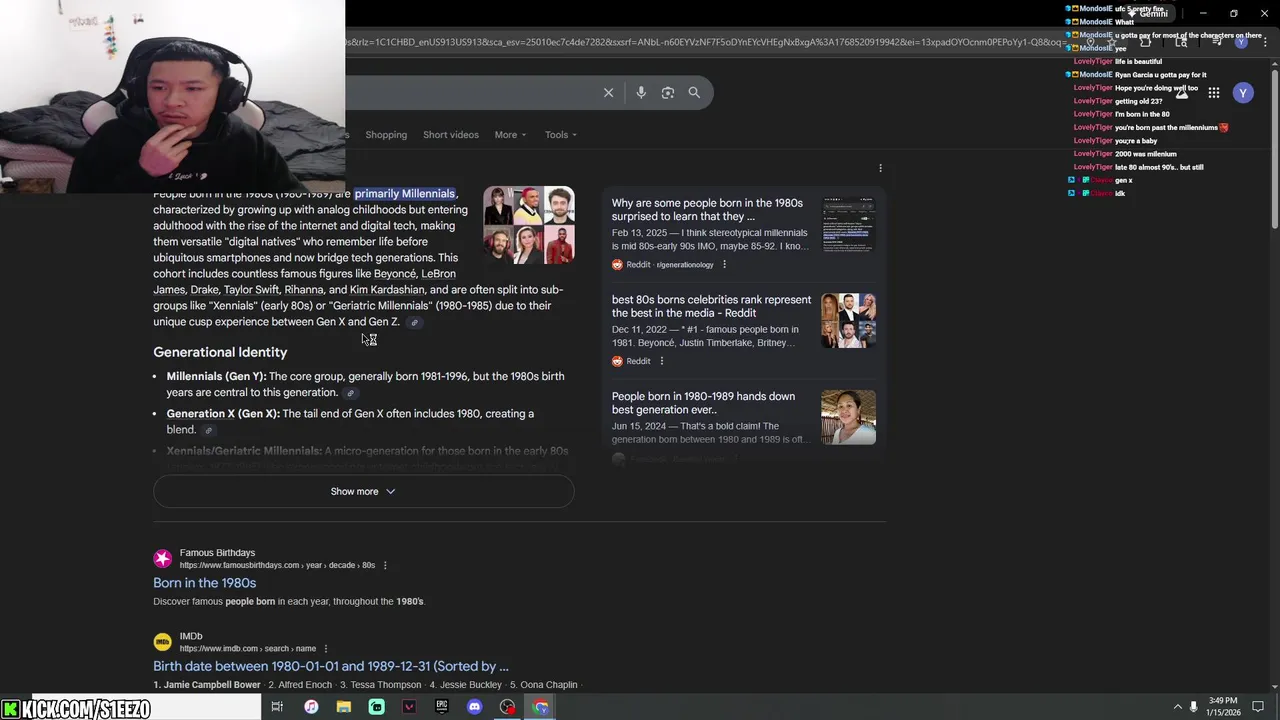
Task: Click the page's vertical scrollbar
Action: click(x=1274, y=150)
